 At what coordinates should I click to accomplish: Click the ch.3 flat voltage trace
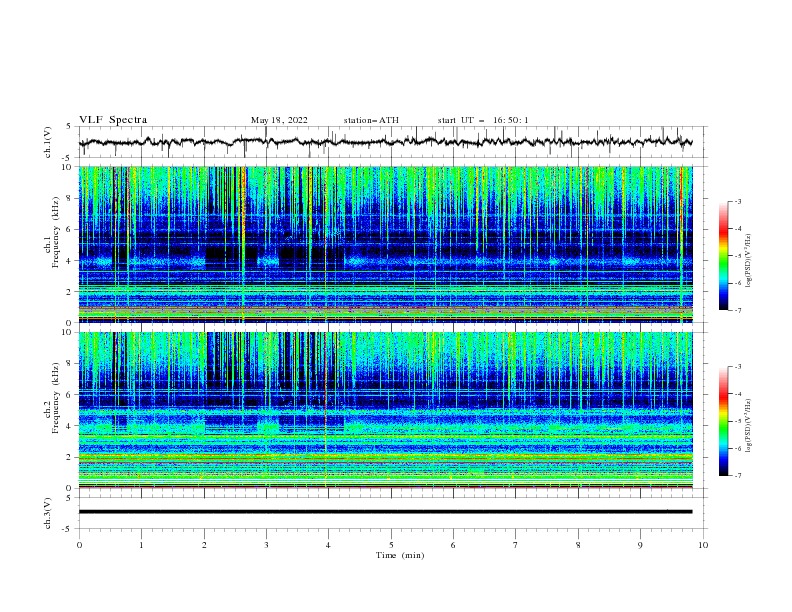[385, 512]
